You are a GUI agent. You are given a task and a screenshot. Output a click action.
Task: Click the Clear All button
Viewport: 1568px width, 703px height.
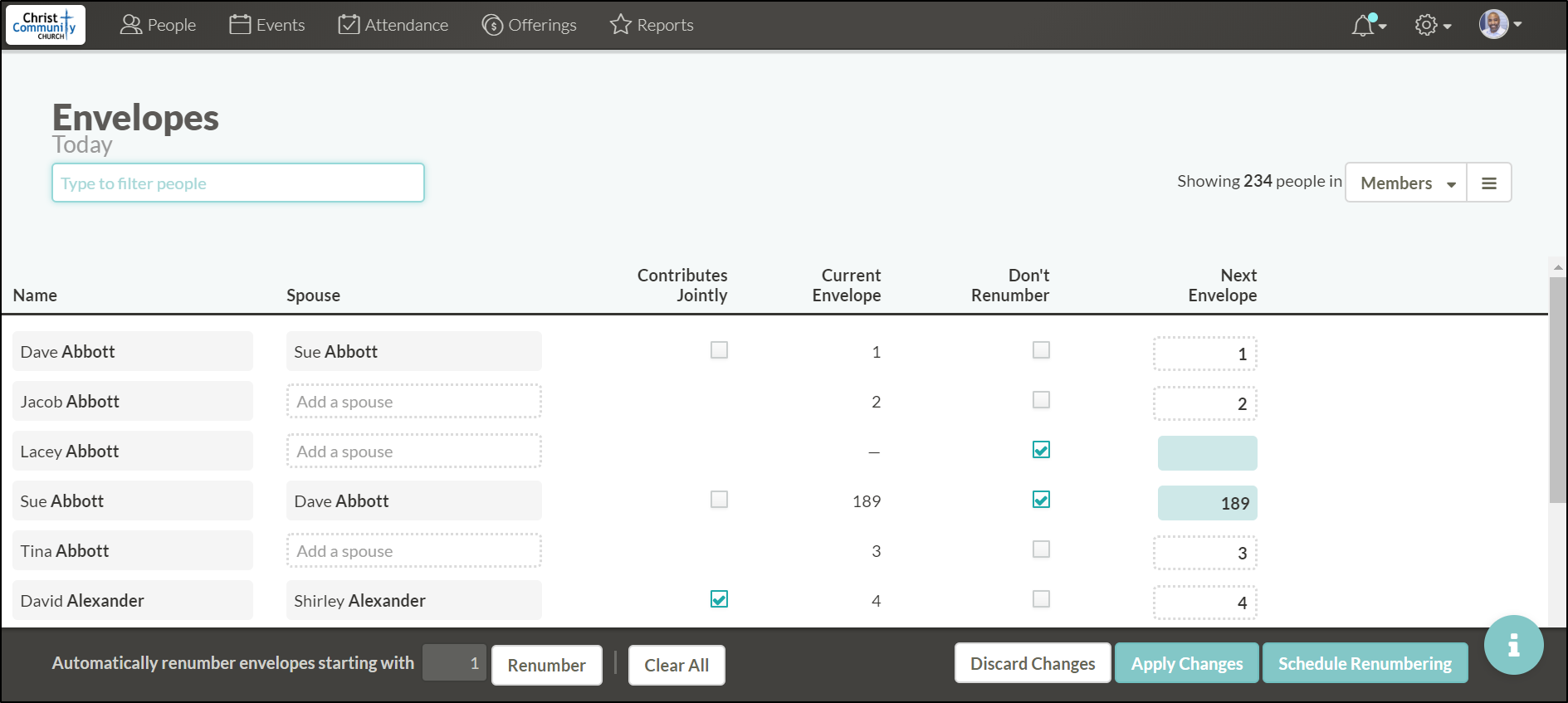[677, 665]
